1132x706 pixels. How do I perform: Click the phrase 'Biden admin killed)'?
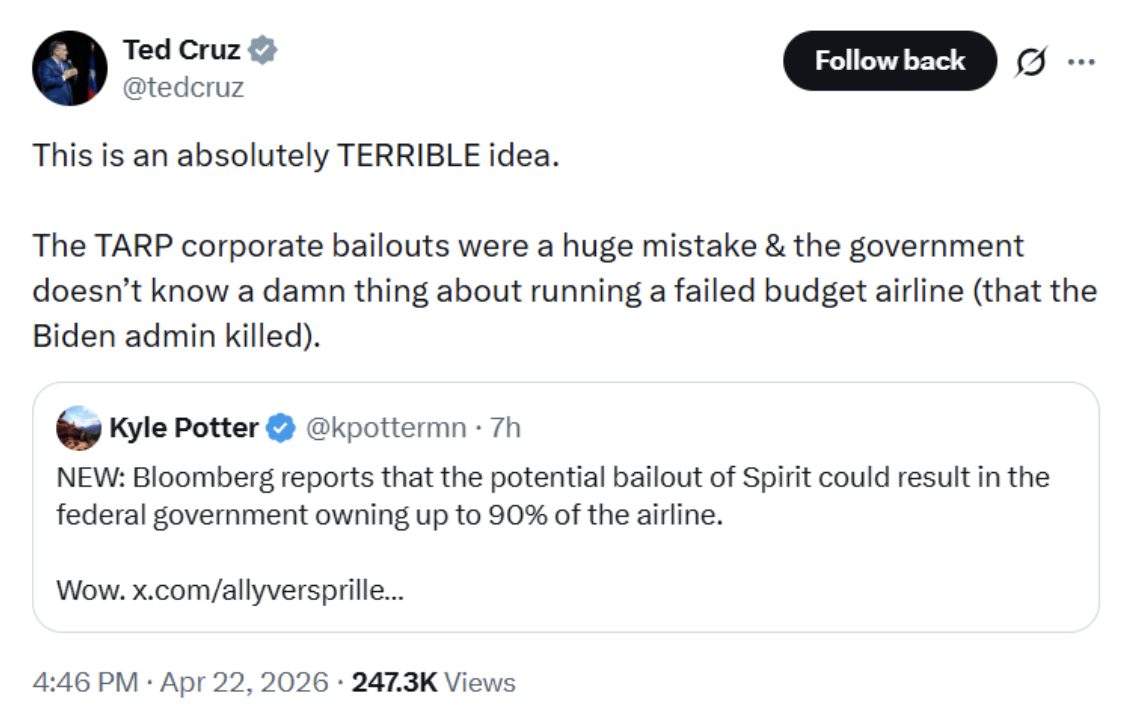click(177, 336)
